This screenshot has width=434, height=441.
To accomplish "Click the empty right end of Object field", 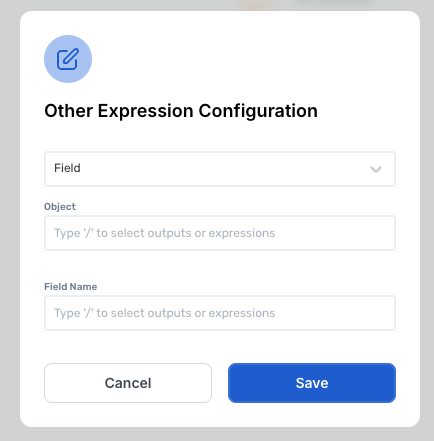I will click(337, 233).
